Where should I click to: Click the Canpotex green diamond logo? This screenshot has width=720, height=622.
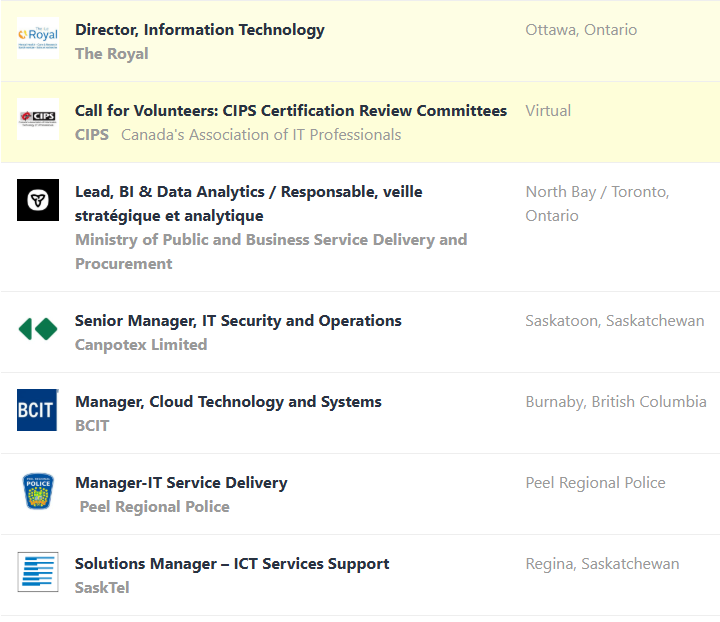(38, 329)
